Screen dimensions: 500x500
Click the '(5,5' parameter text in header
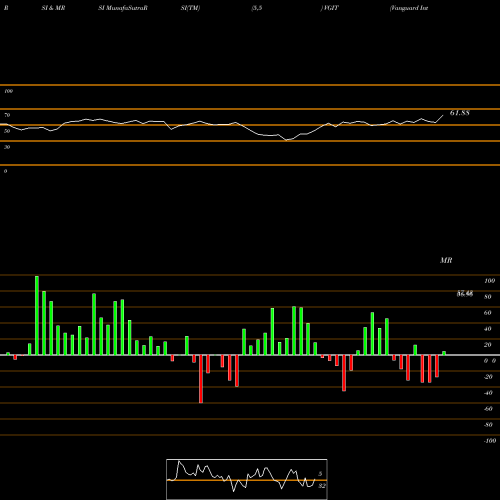257,8
